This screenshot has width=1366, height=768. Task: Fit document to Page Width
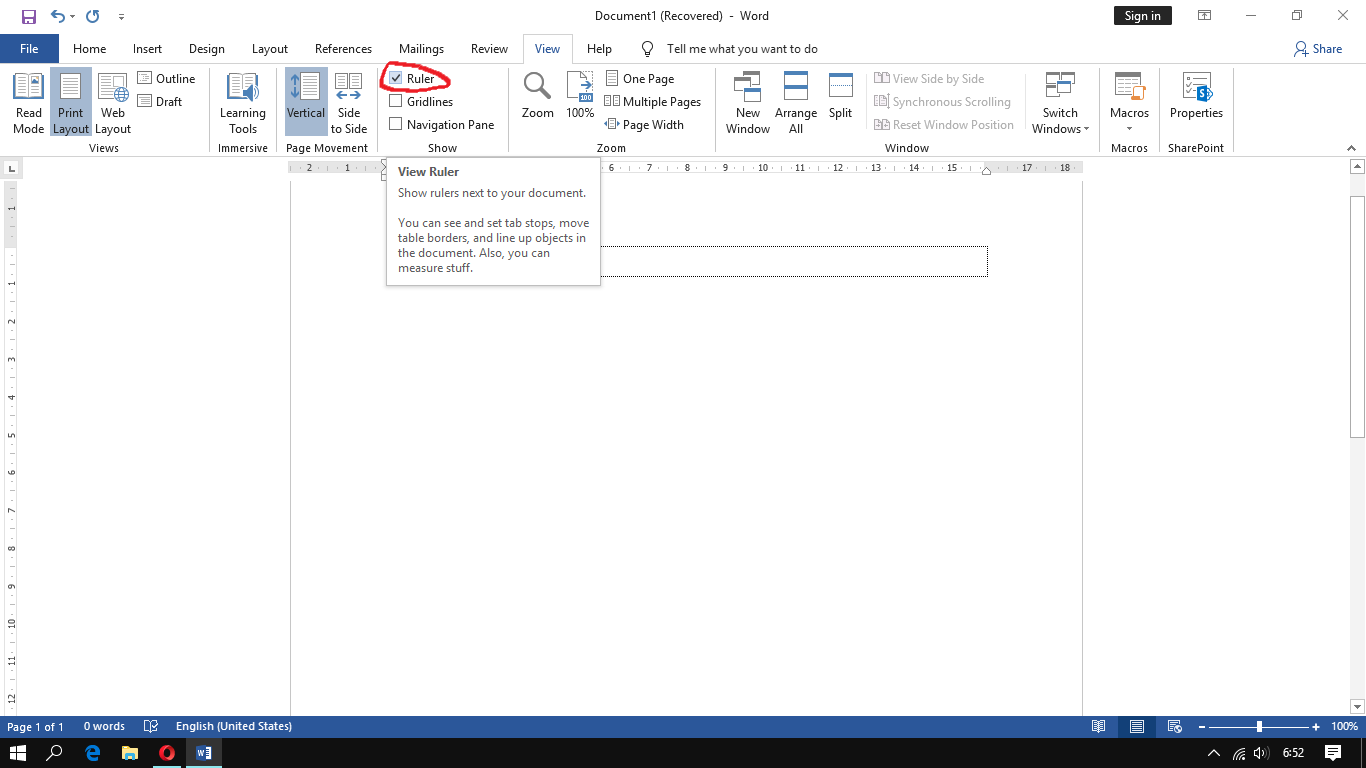[645, 124]
